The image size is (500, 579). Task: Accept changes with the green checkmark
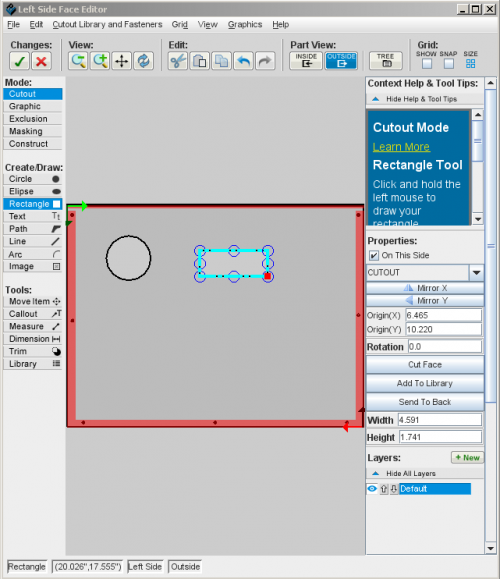(19, 61)
